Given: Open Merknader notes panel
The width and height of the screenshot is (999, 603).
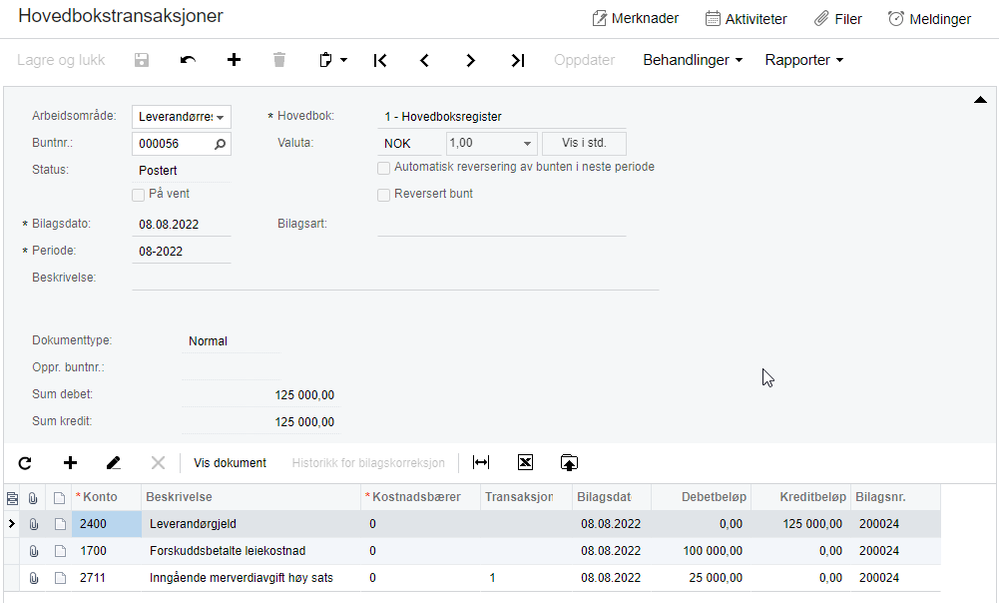Looking at the screenshot, I should [x=635, y=18].
